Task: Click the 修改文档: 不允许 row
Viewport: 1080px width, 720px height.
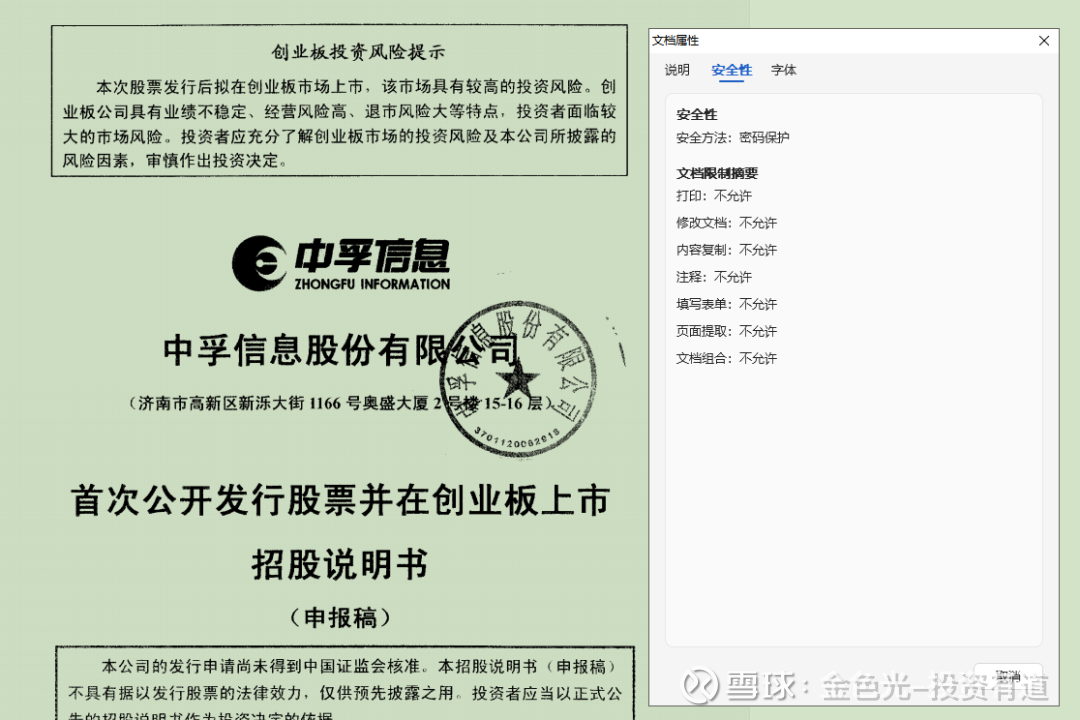Action: (x=726, y=223)
